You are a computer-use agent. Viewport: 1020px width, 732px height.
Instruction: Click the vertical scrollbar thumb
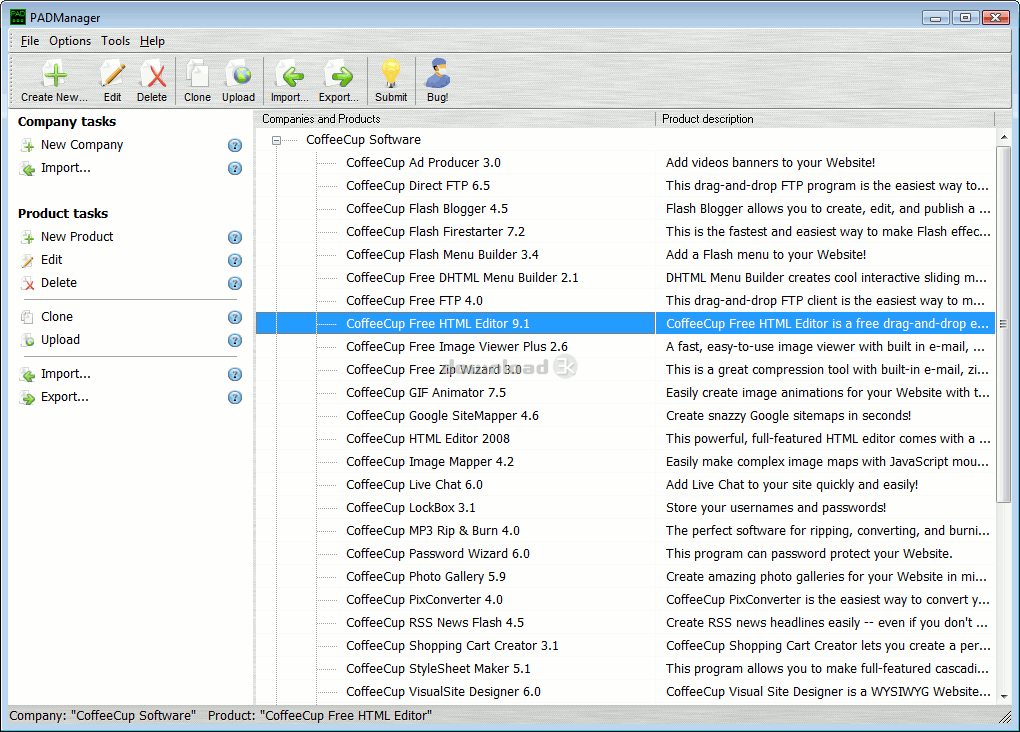click(x=1004, y=324)
